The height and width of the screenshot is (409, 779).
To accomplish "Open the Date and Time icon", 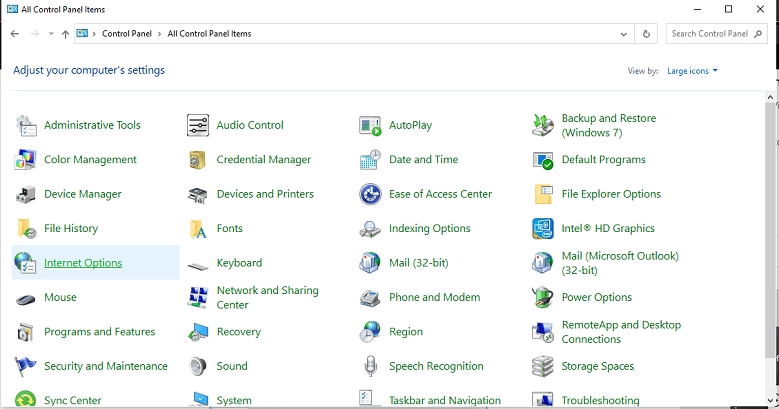I will (370, 160).
